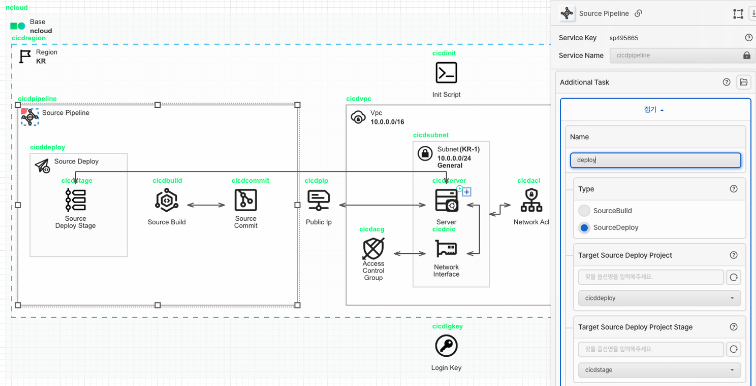Click the Subnet padlock icon

pos(425,154)
